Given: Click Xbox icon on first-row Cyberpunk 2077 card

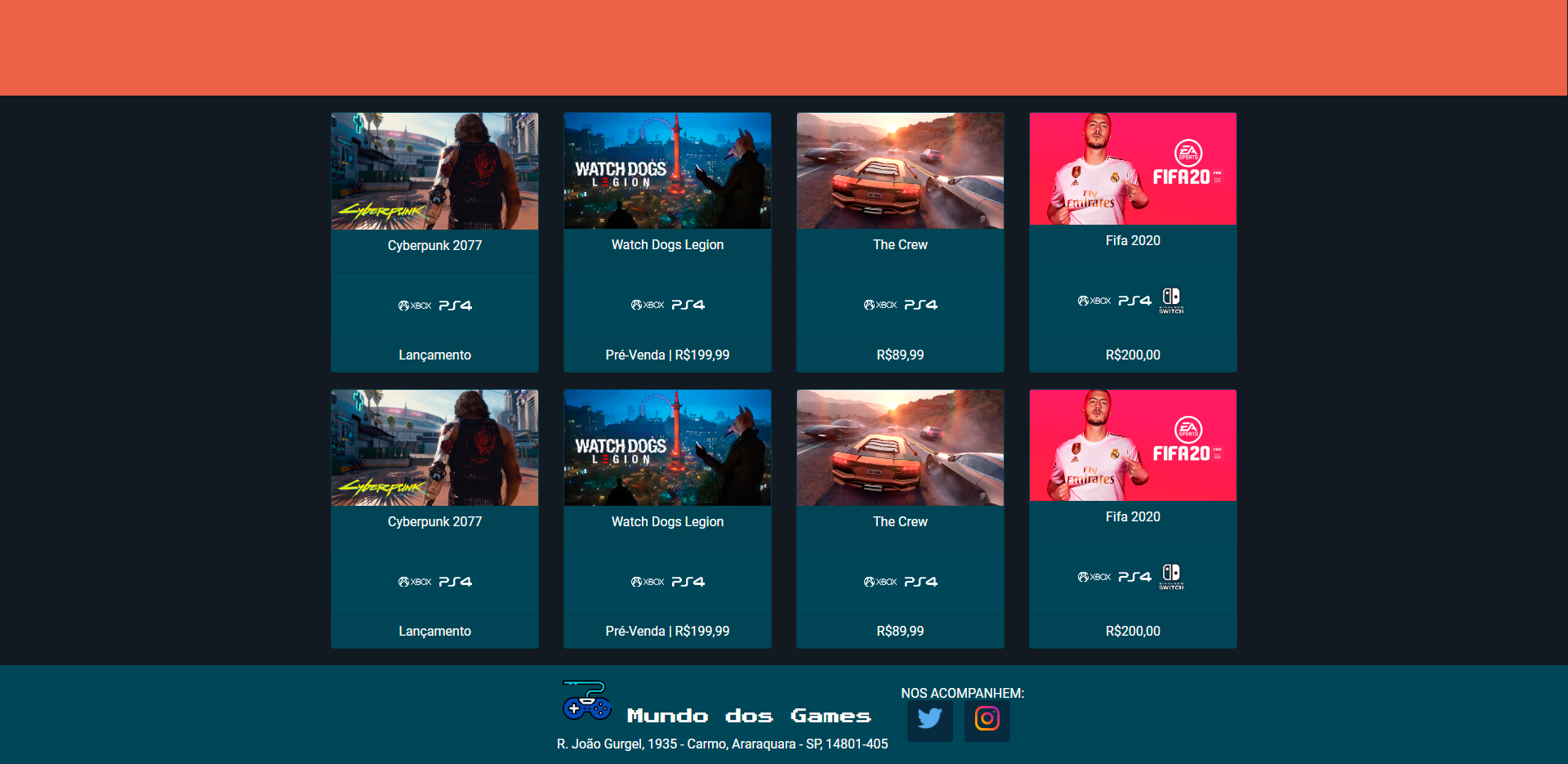Looking at the screenshot, I should click(x=415, y=306).
